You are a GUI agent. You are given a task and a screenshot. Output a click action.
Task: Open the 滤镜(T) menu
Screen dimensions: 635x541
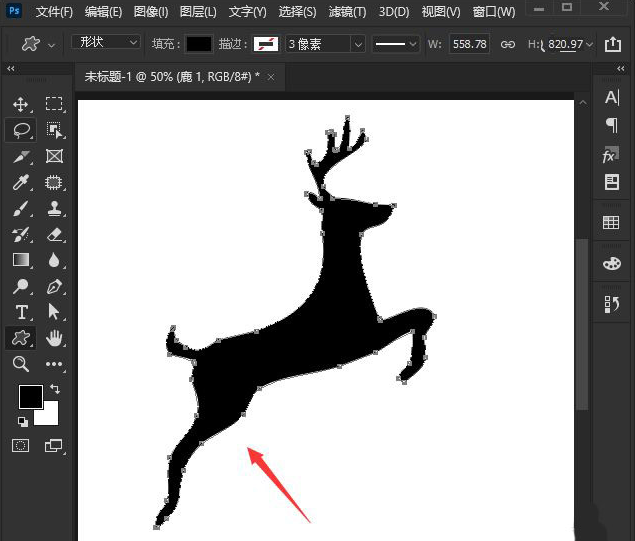(x=347, y=12)
